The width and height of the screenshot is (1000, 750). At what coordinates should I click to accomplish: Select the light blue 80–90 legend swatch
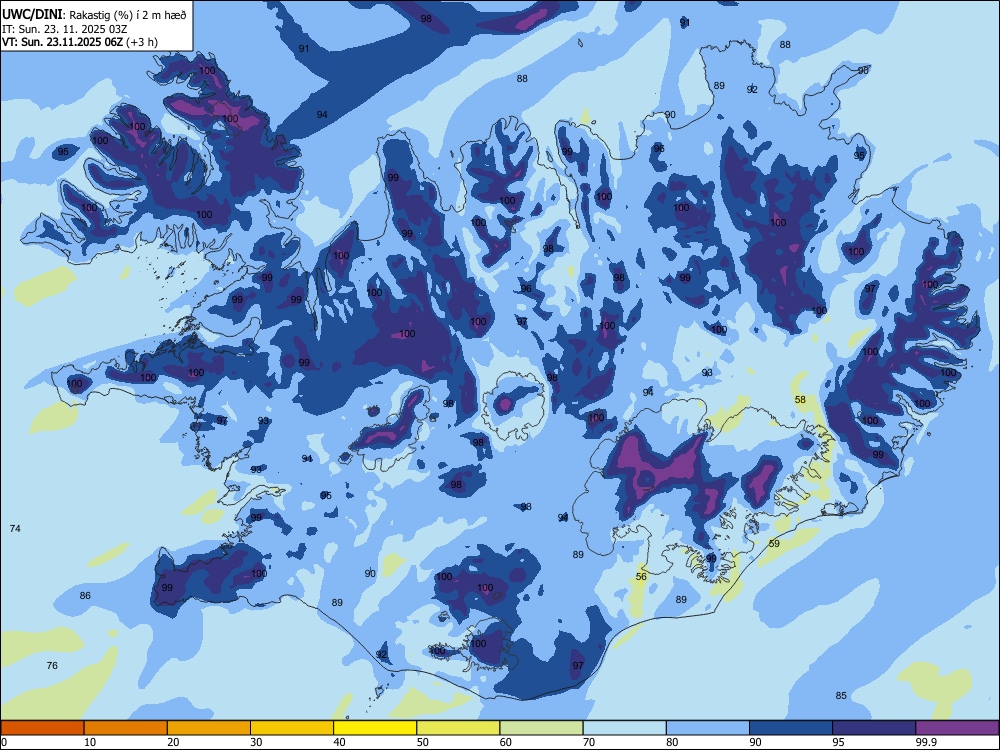click(x=708, y=728)
